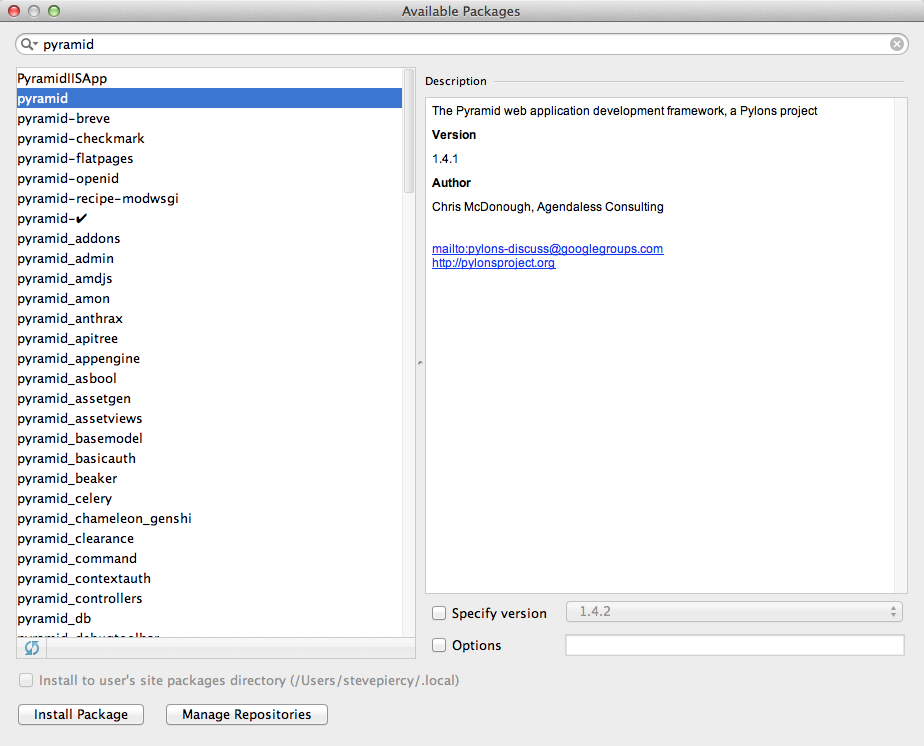
Task: Select pyramid_clearance package
Action: click(x=209, y=539)
